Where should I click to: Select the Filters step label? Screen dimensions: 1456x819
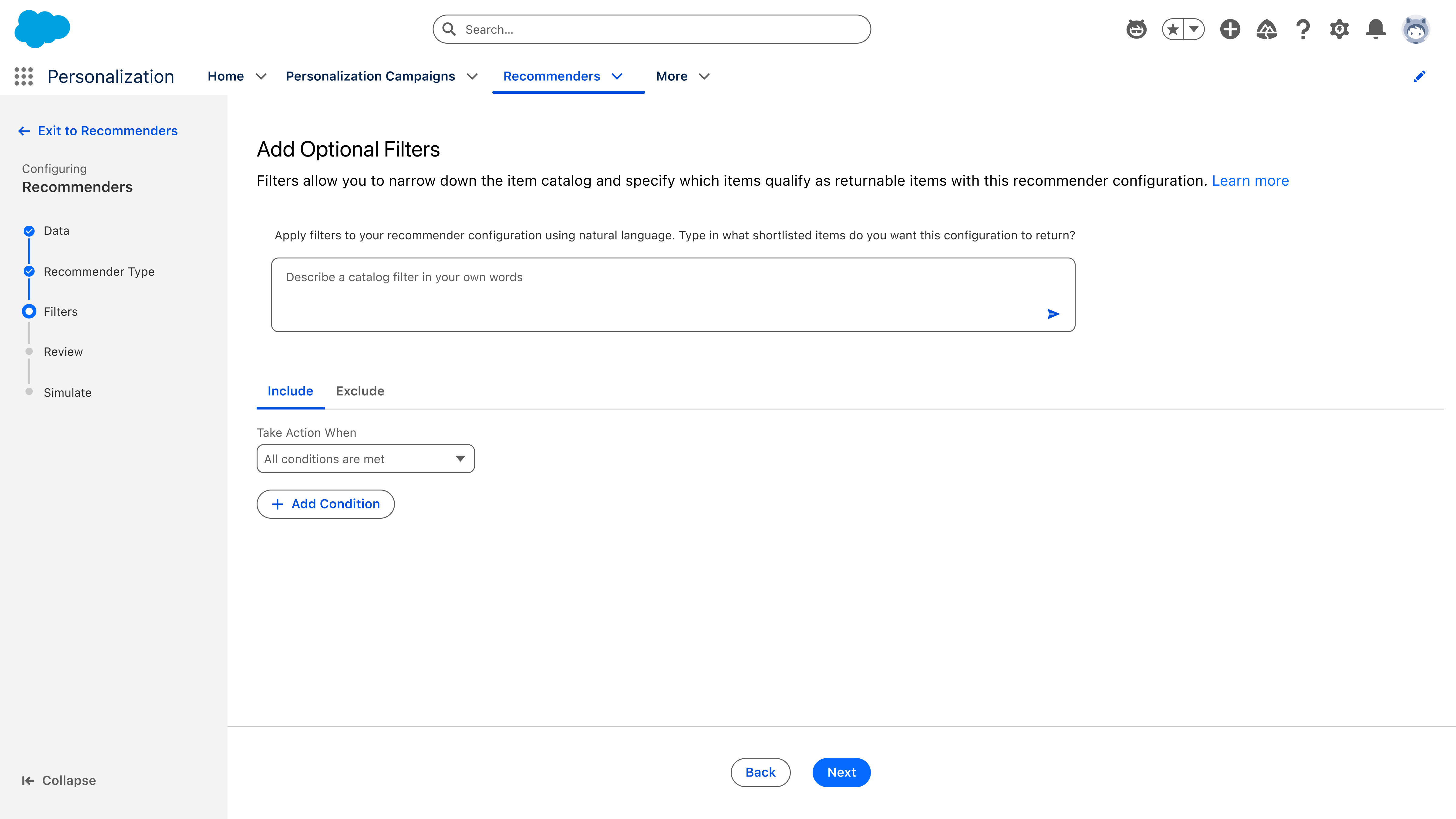point(60,312)
